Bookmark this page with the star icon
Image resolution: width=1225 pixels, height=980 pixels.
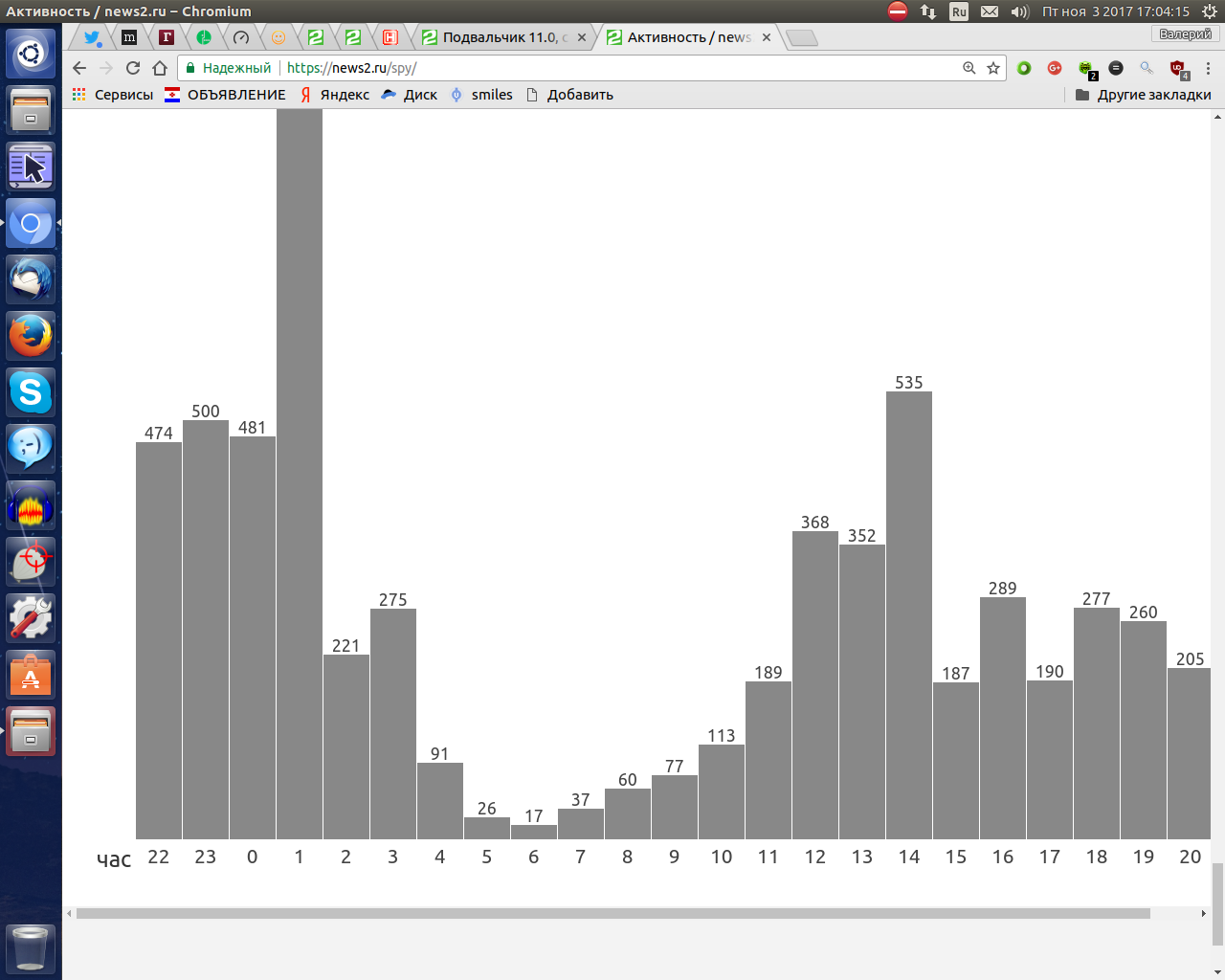(x=993, y=68)
